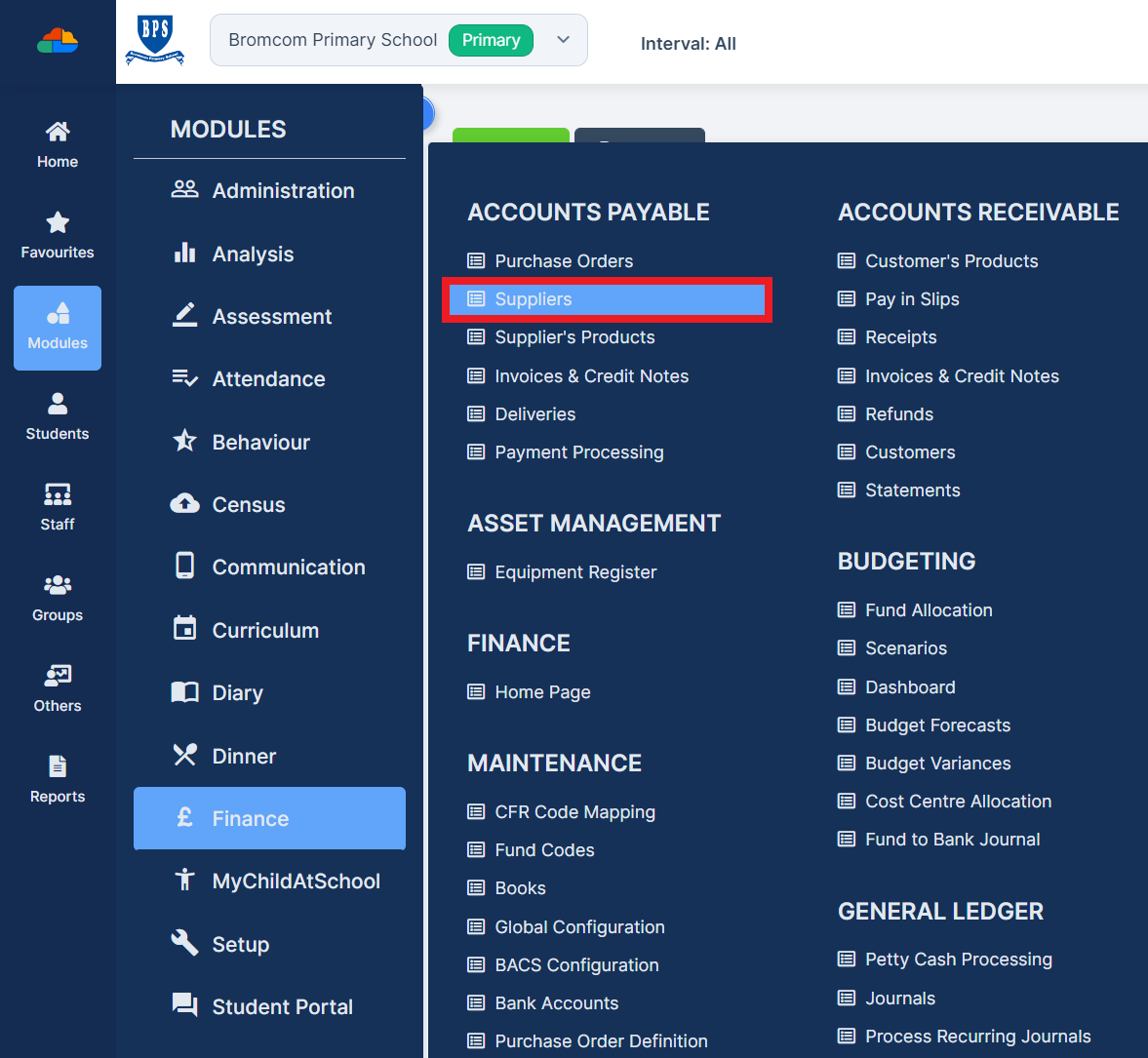Open Petty Cash Processing in General Ledger
The width and height of the screenshot is (1148, 1058).
point(958,959)
